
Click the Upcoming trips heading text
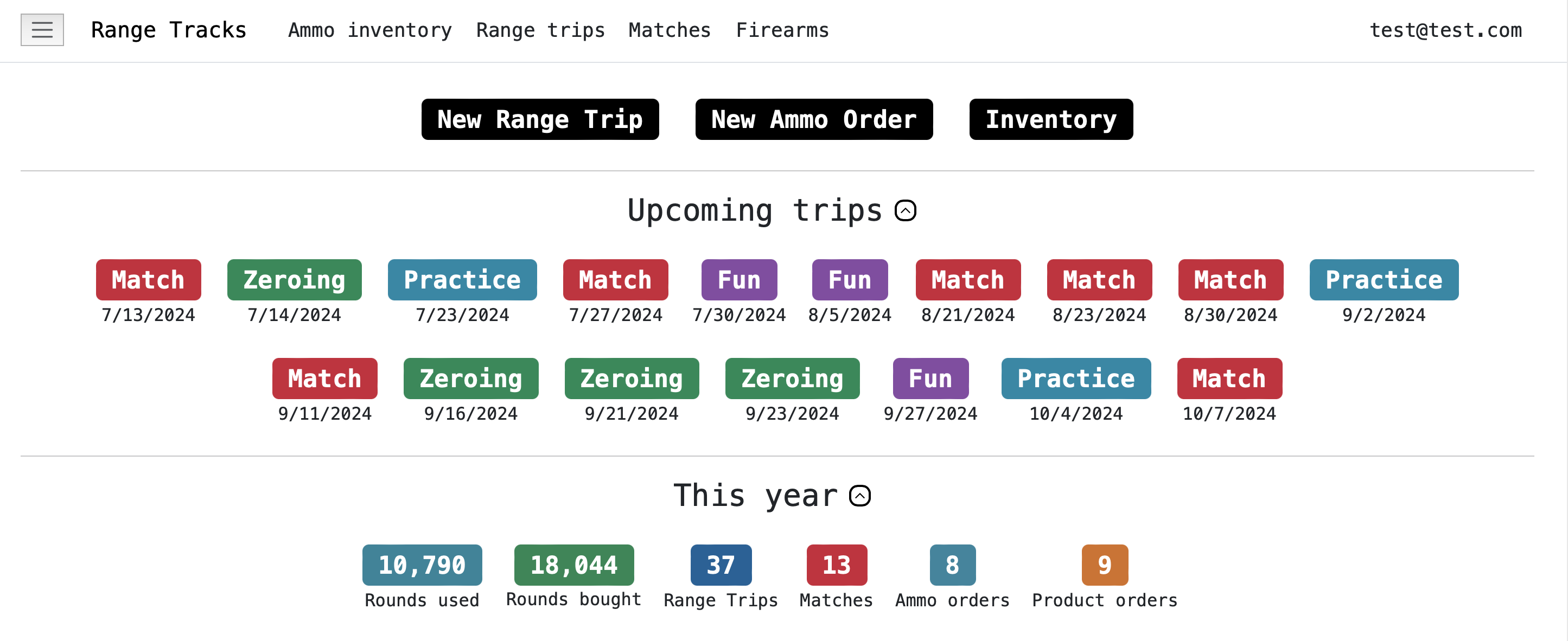pyautogui.click(x=755, y=210)
